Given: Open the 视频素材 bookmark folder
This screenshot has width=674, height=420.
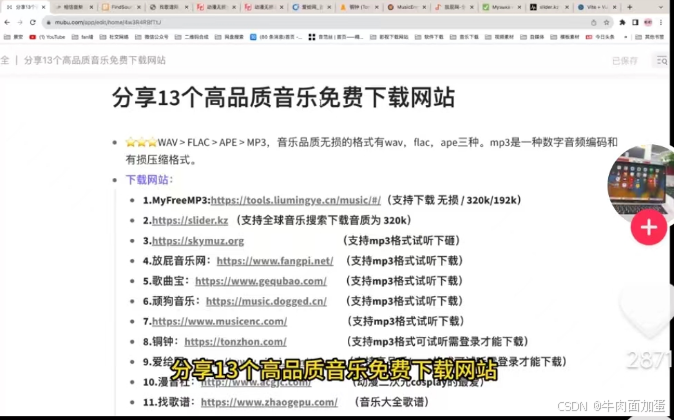Looking at the screenshot, I should pyautogui.click(x=499, y=37).
